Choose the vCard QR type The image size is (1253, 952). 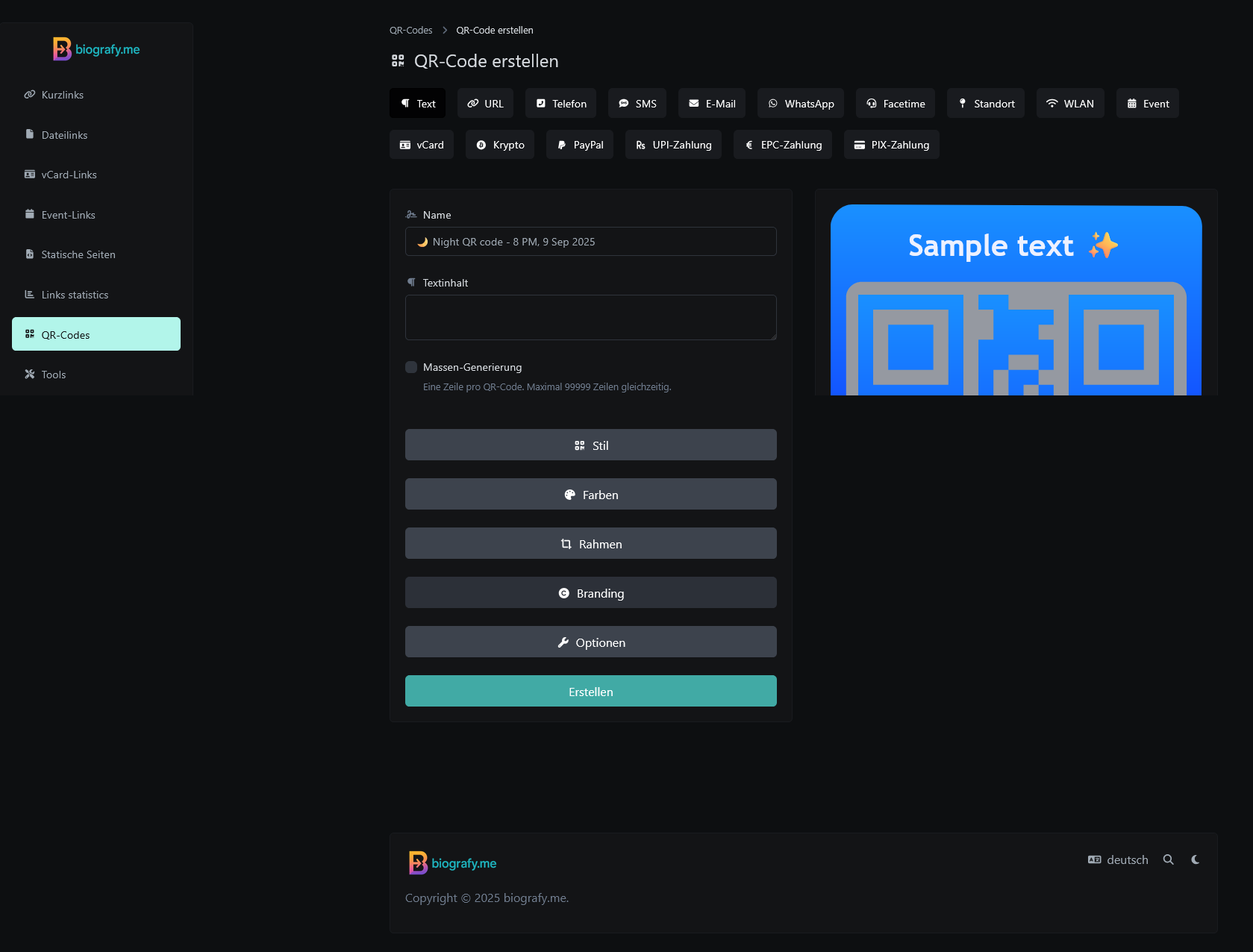pos(422,144)
